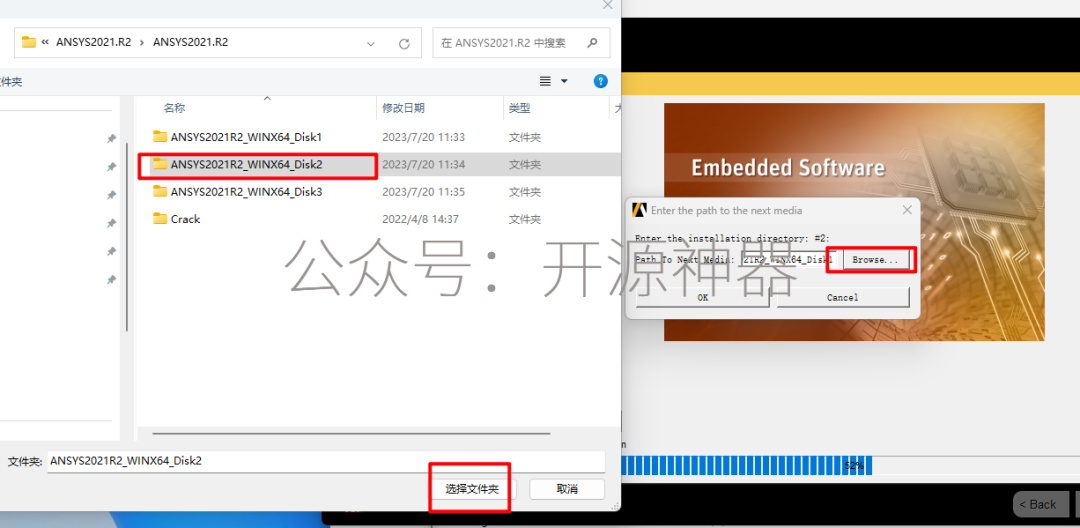Viewport: 1080px width, 528px height.
Task: Select the ANSYS2021R2_WINX64_Disk2 folder
Action: 246,165
